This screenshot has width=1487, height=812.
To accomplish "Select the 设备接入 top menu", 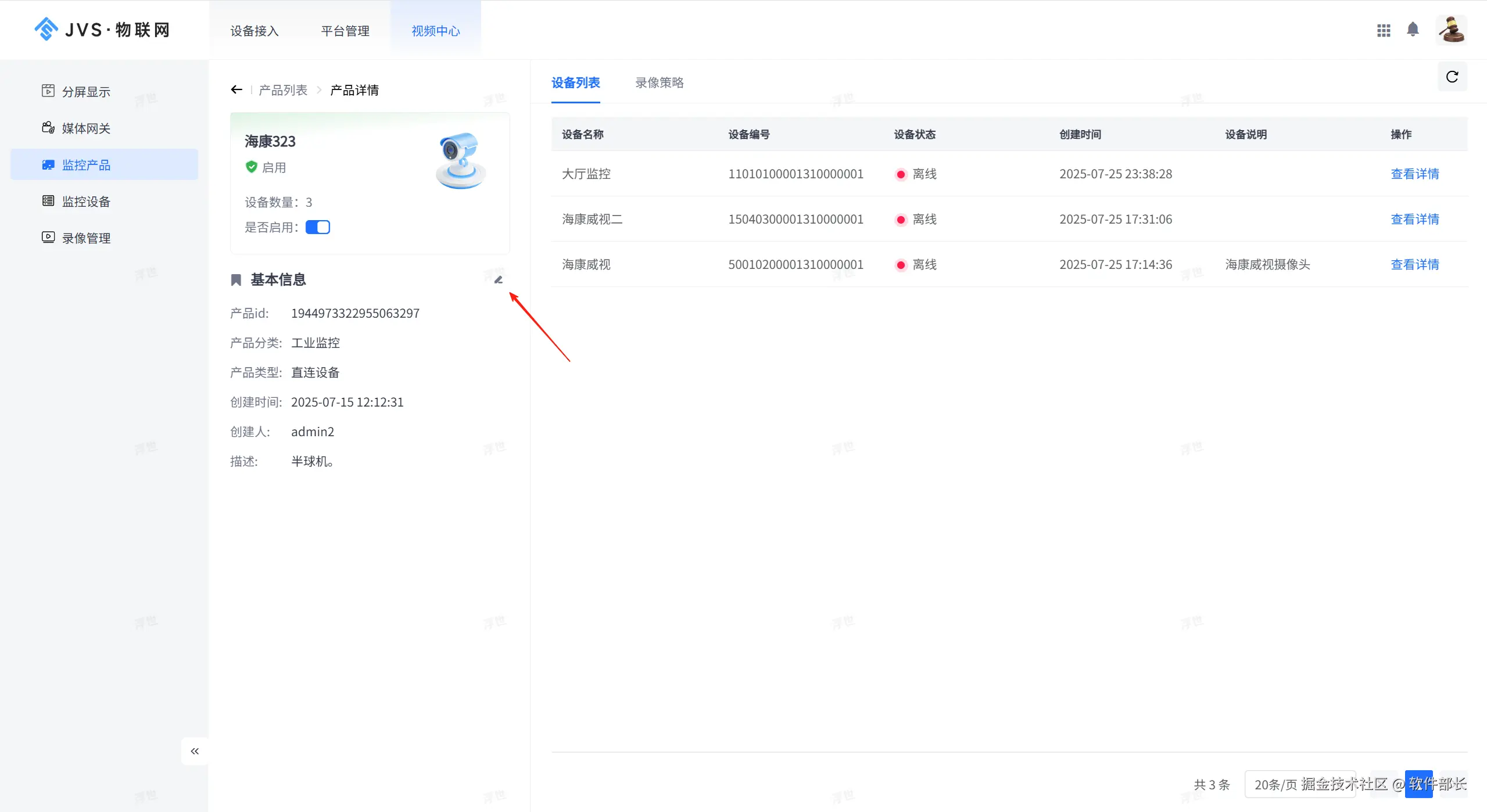I will pos(255,31).
